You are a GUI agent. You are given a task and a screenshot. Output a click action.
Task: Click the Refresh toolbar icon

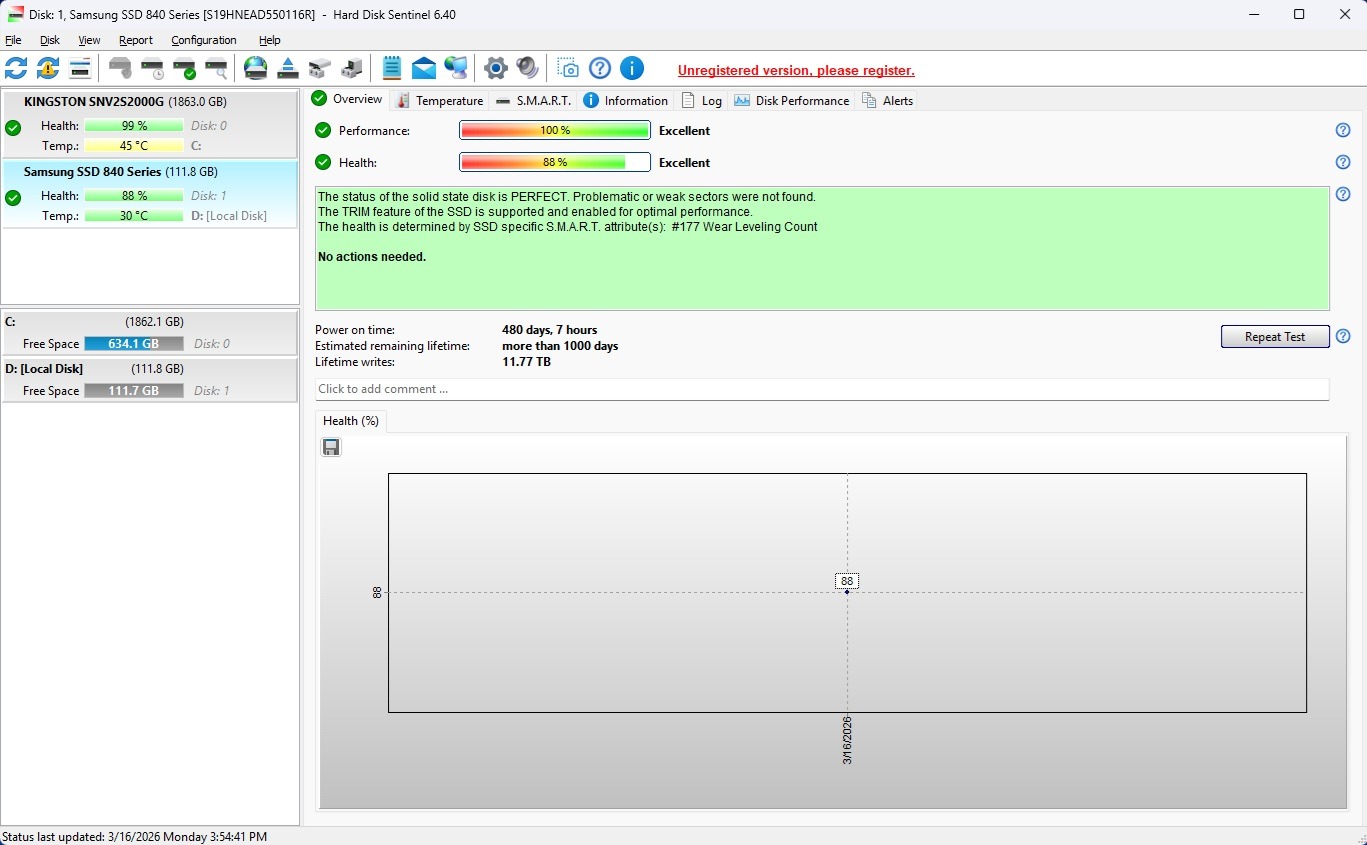(x=16, y=68)
